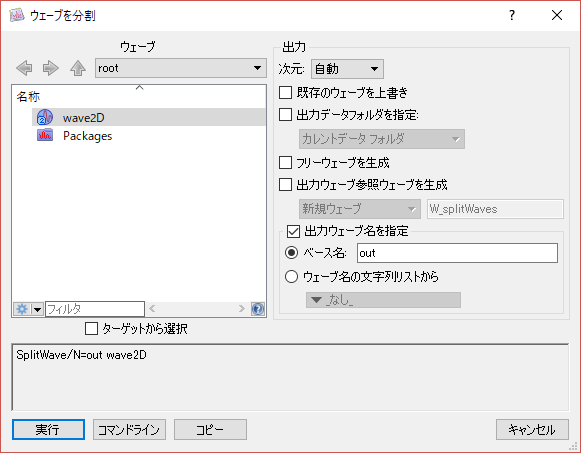Click the 実行 button

tap(48, 430)
